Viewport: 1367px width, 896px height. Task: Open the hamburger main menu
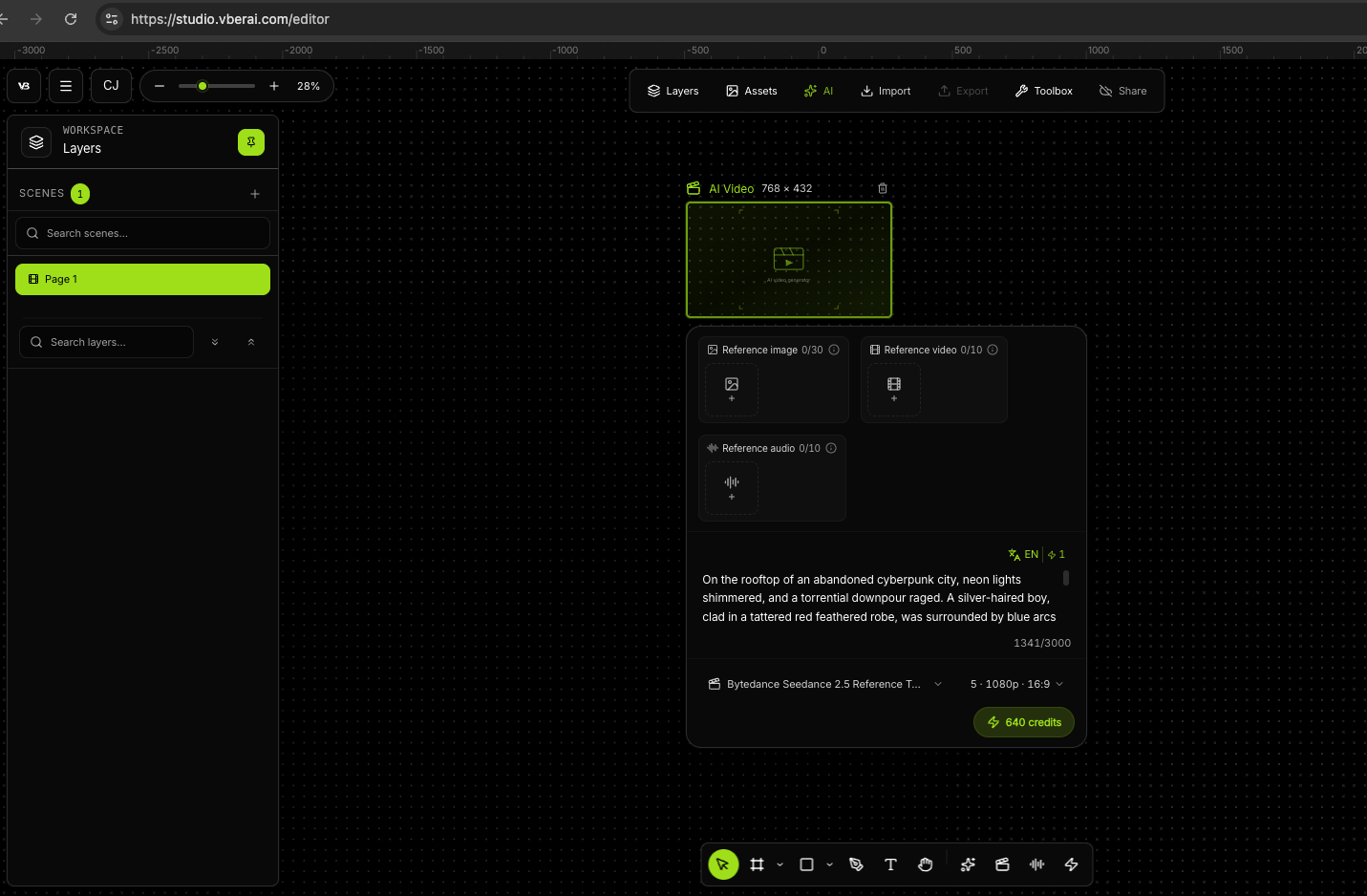[x=66, y=86]
